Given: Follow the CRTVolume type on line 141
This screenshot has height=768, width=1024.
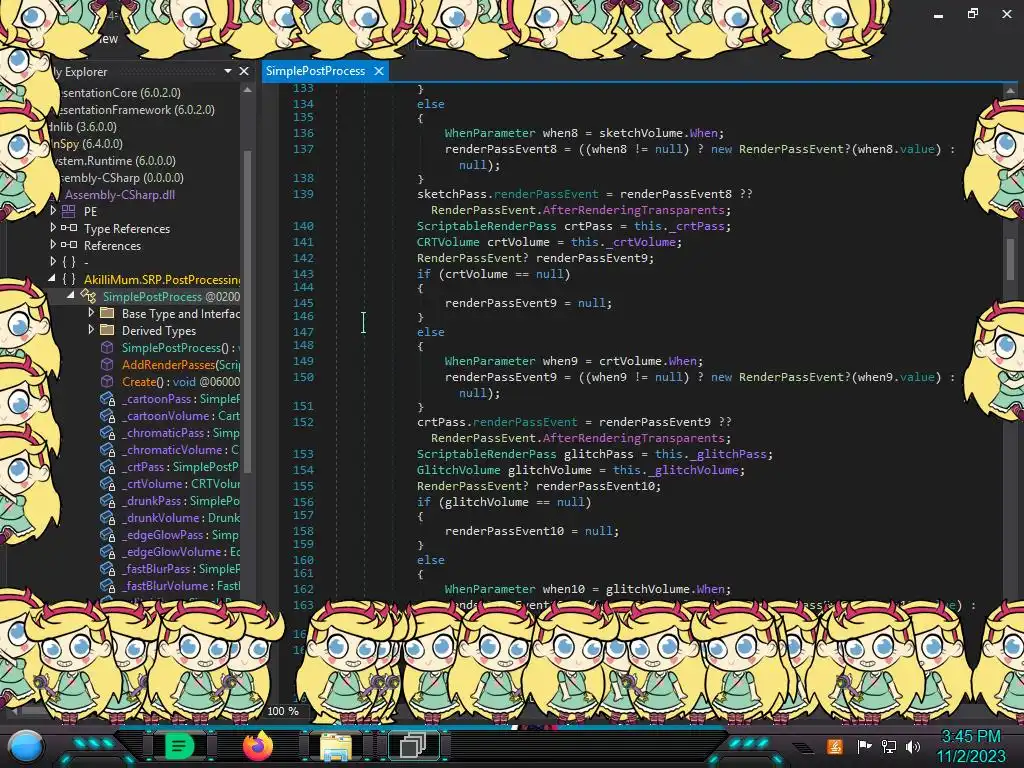Looking at the screenshot, I should point(448,242).
